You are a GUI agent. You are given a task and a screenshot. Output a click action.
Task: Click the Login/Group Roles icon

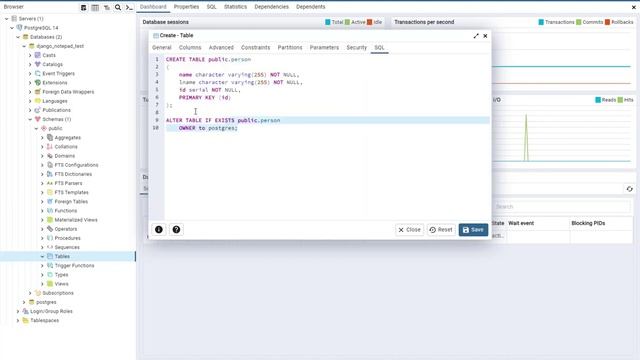click(25, 311)
